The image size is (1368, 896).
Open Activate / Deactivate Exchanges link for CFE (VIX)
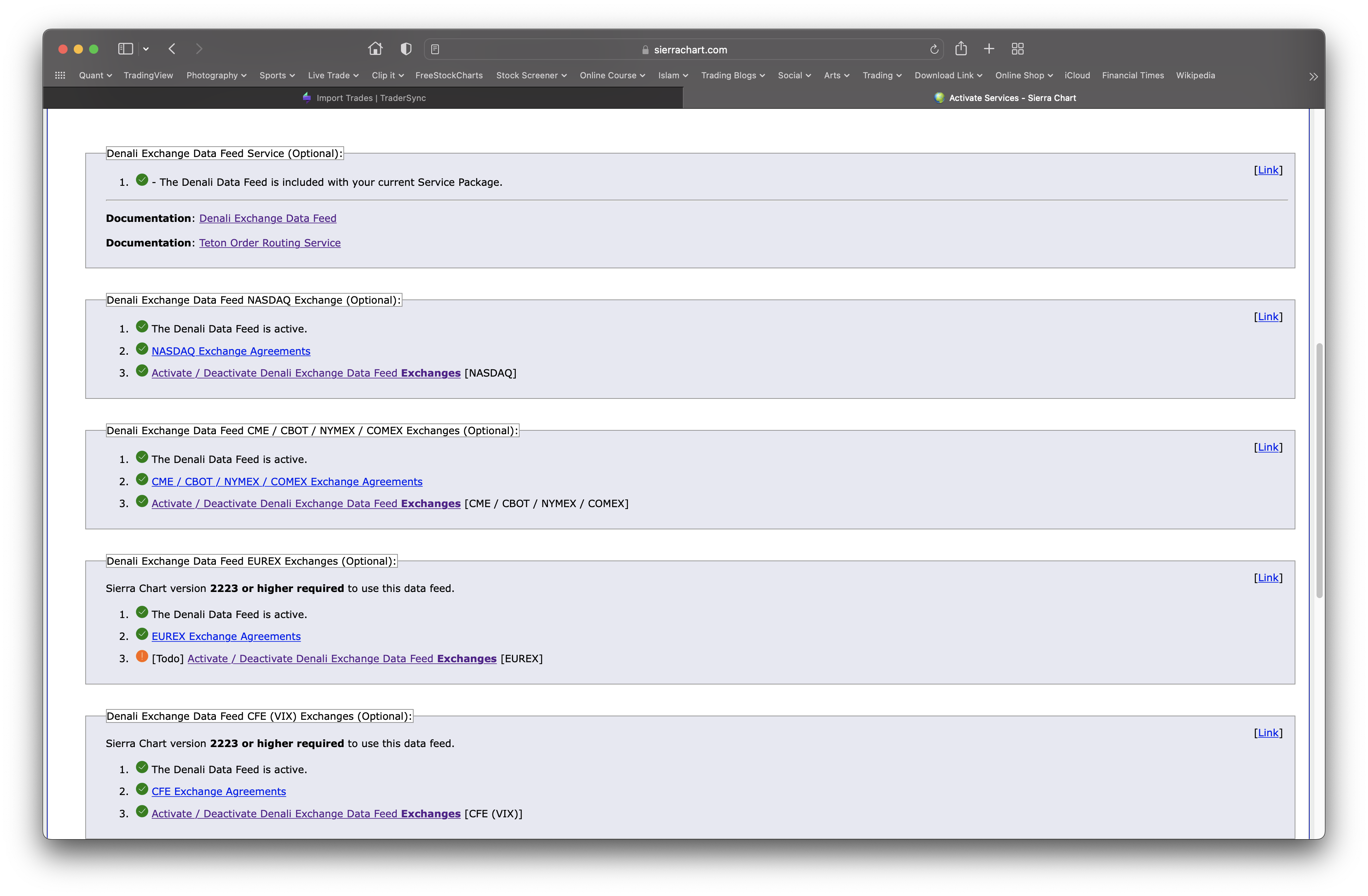[x=306, y=814]
